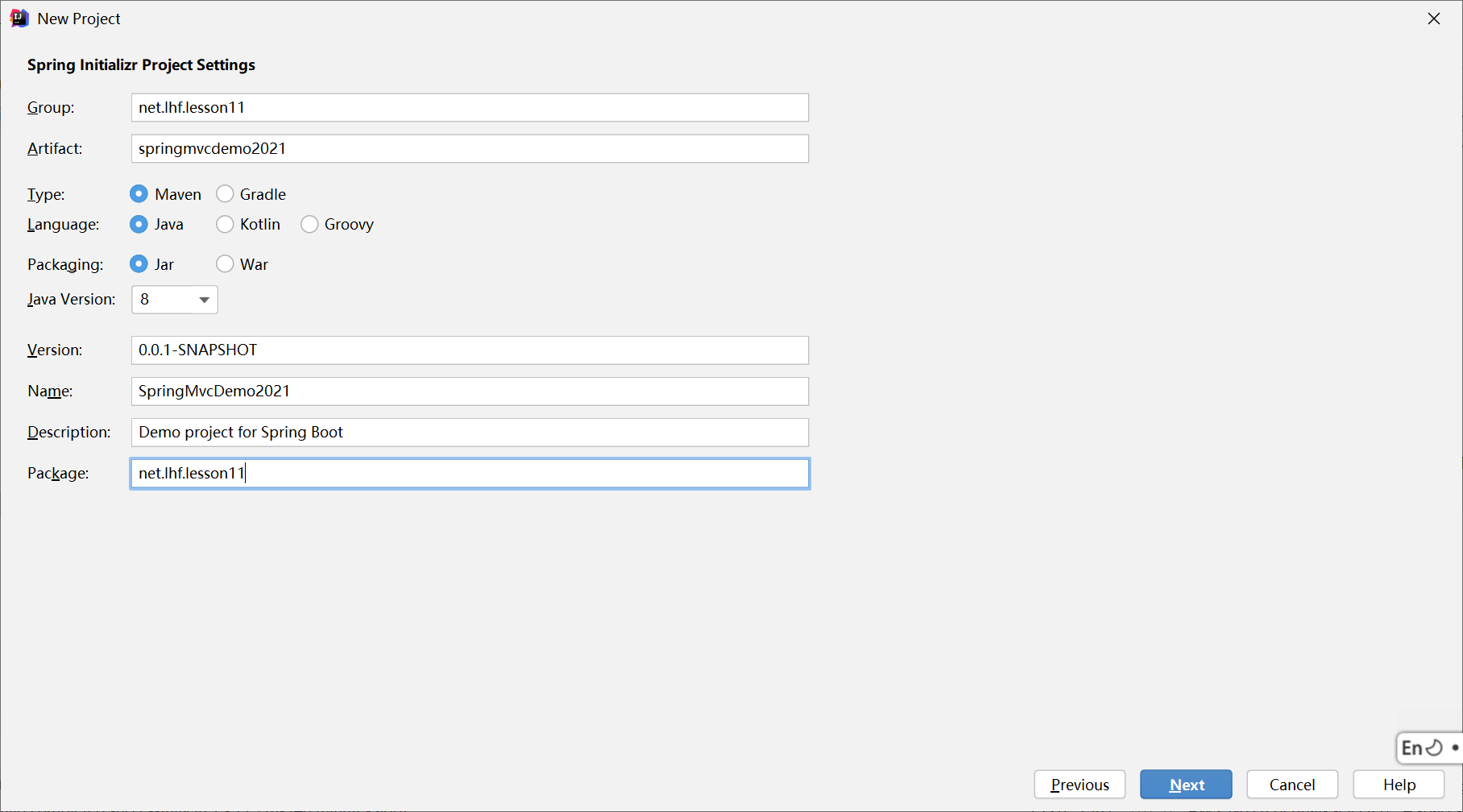Image resolution: width=1463 pixels, height=812 pixels.
Task: Open Help for this dialog
Action: click(1399, 785)
